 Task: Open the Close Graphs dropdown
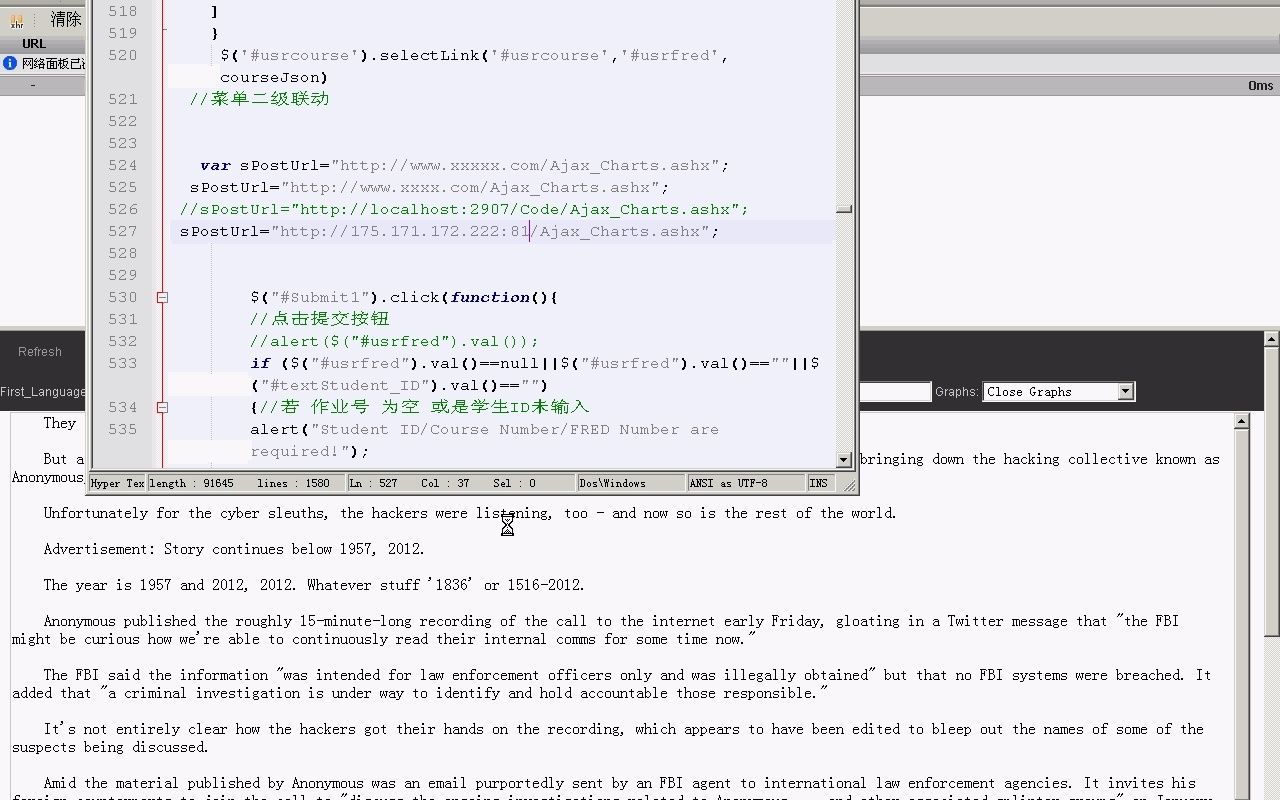pyautogui.click(x=1125, y=391)
